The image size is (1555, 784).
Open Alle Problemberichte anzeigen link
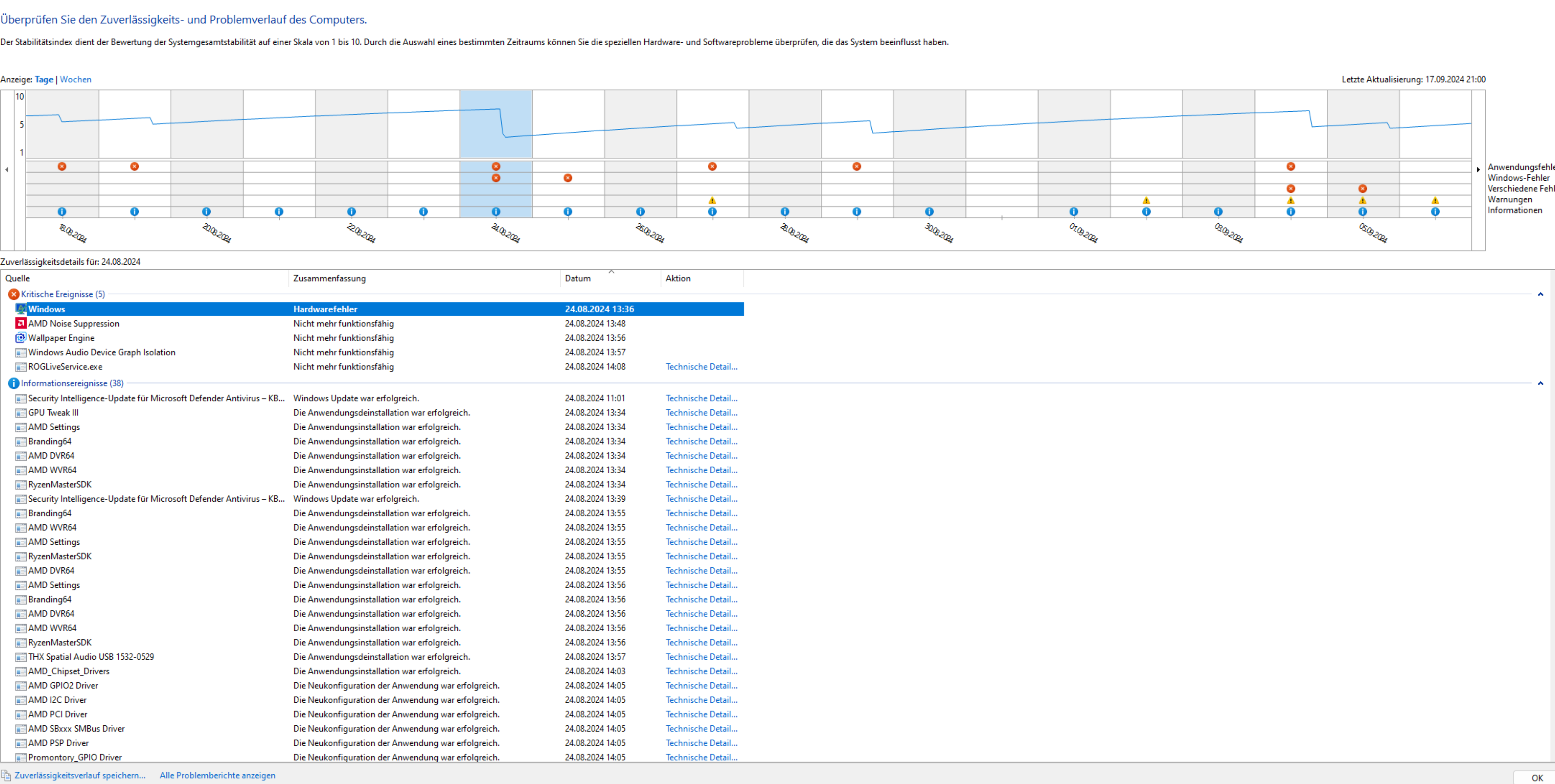pos(217,775)
